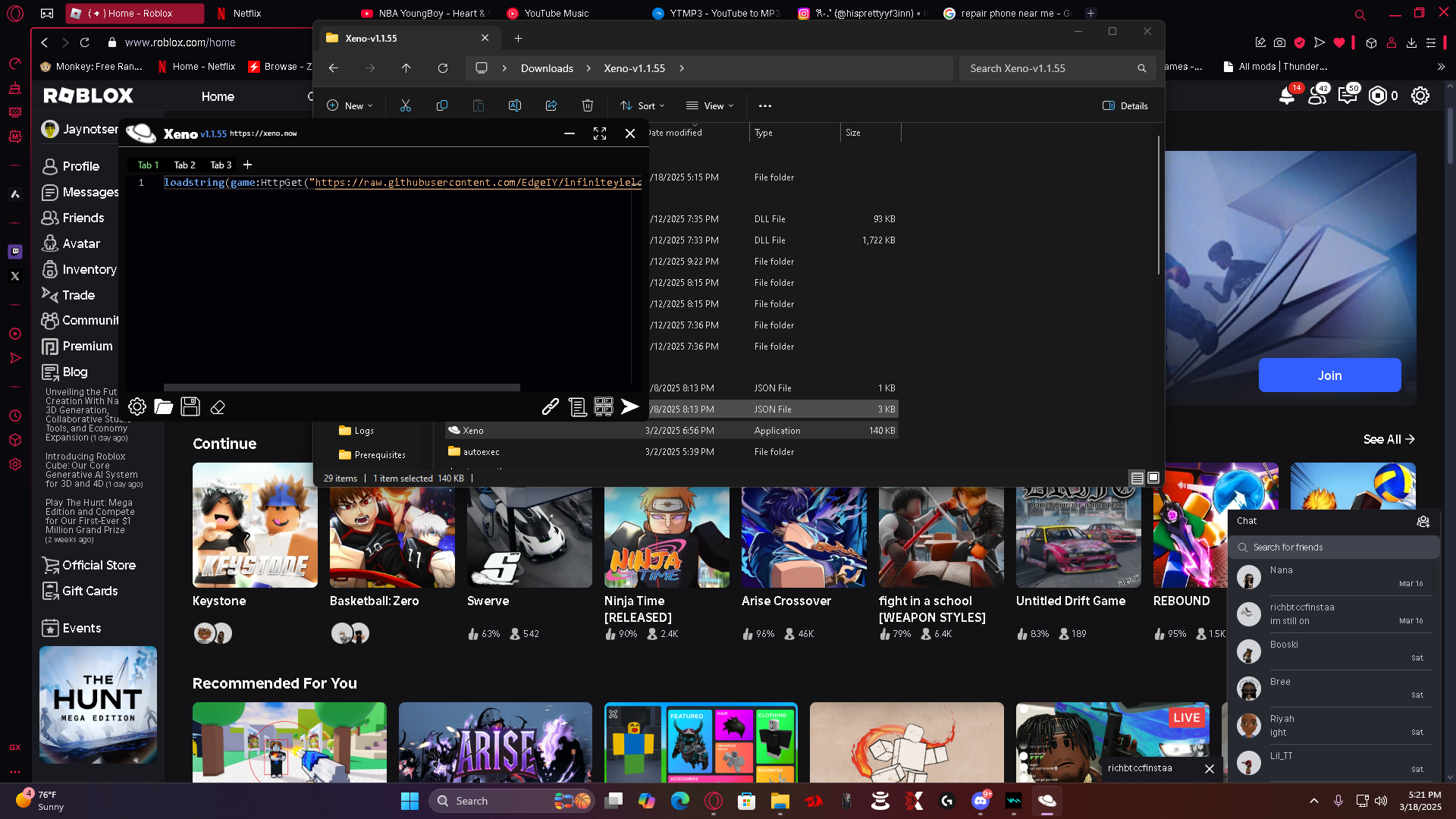This screenshot has height=819, width=1456.
Task: Click the Rename icon in File Explorer toolbar
Action: [515, 106]
